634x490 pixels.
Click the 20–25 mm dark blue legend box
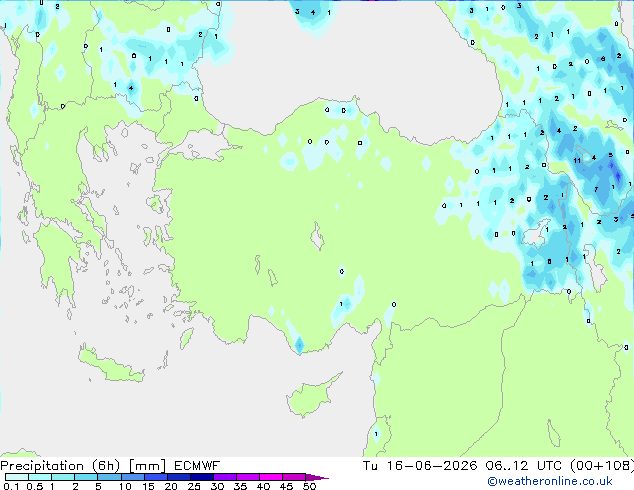(x=179, y=477)
